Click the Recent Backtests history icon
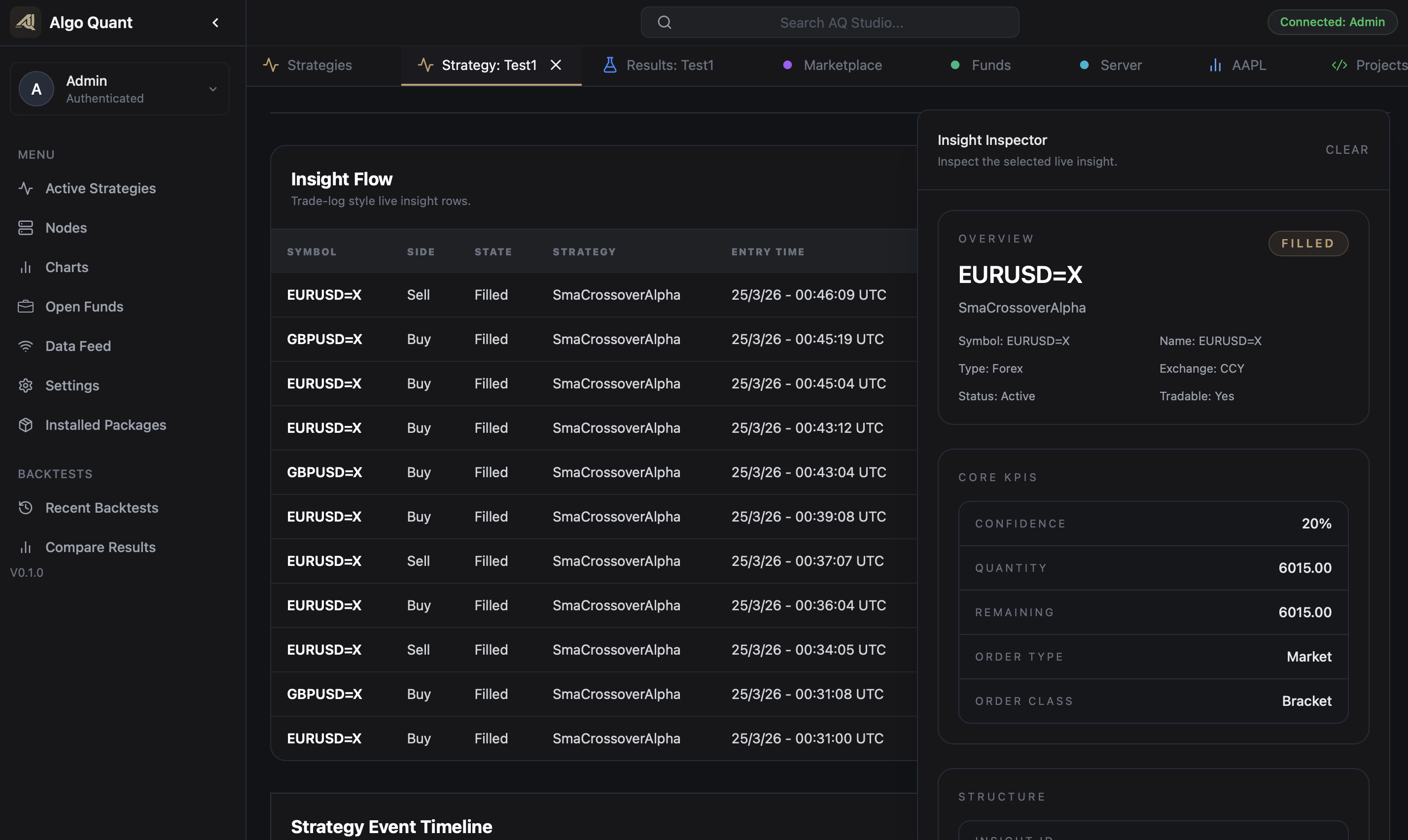 26,508
